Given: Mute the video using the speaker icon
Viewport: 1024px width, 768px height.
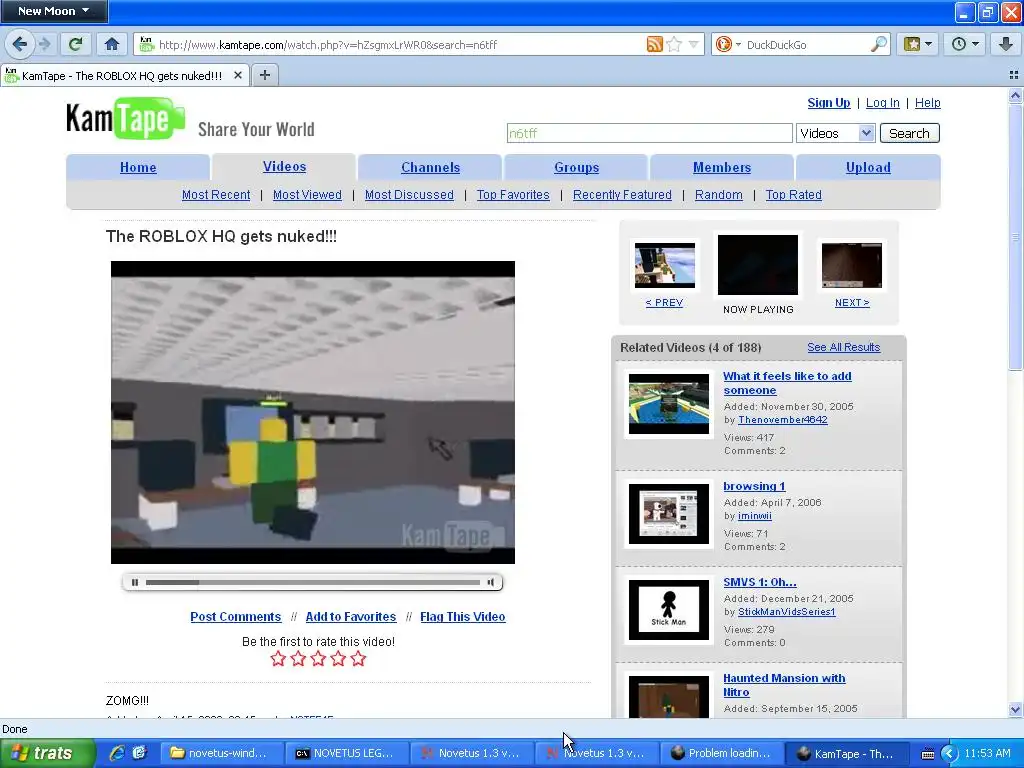Looking at the screenshot, I should click(x=490, y=583).
